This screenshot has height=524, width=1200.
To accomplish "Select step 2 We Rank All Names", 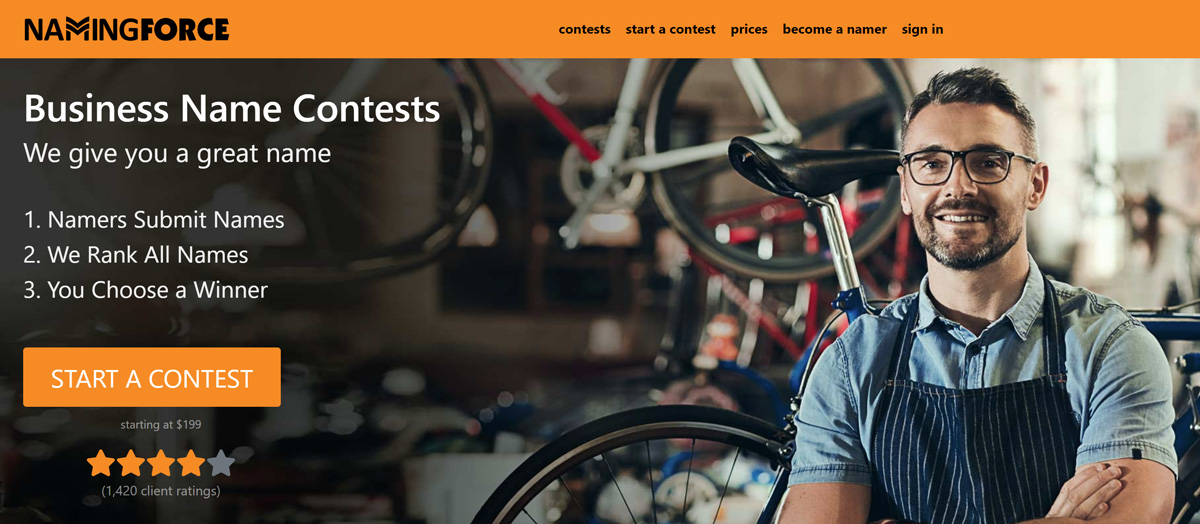I will (x=136, y=255).
